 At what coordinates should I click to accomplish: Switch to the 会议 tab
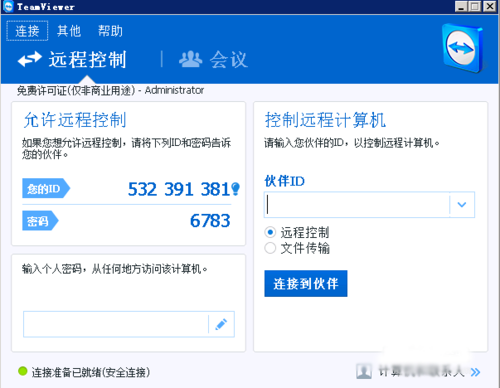click(x=213, y=60)
